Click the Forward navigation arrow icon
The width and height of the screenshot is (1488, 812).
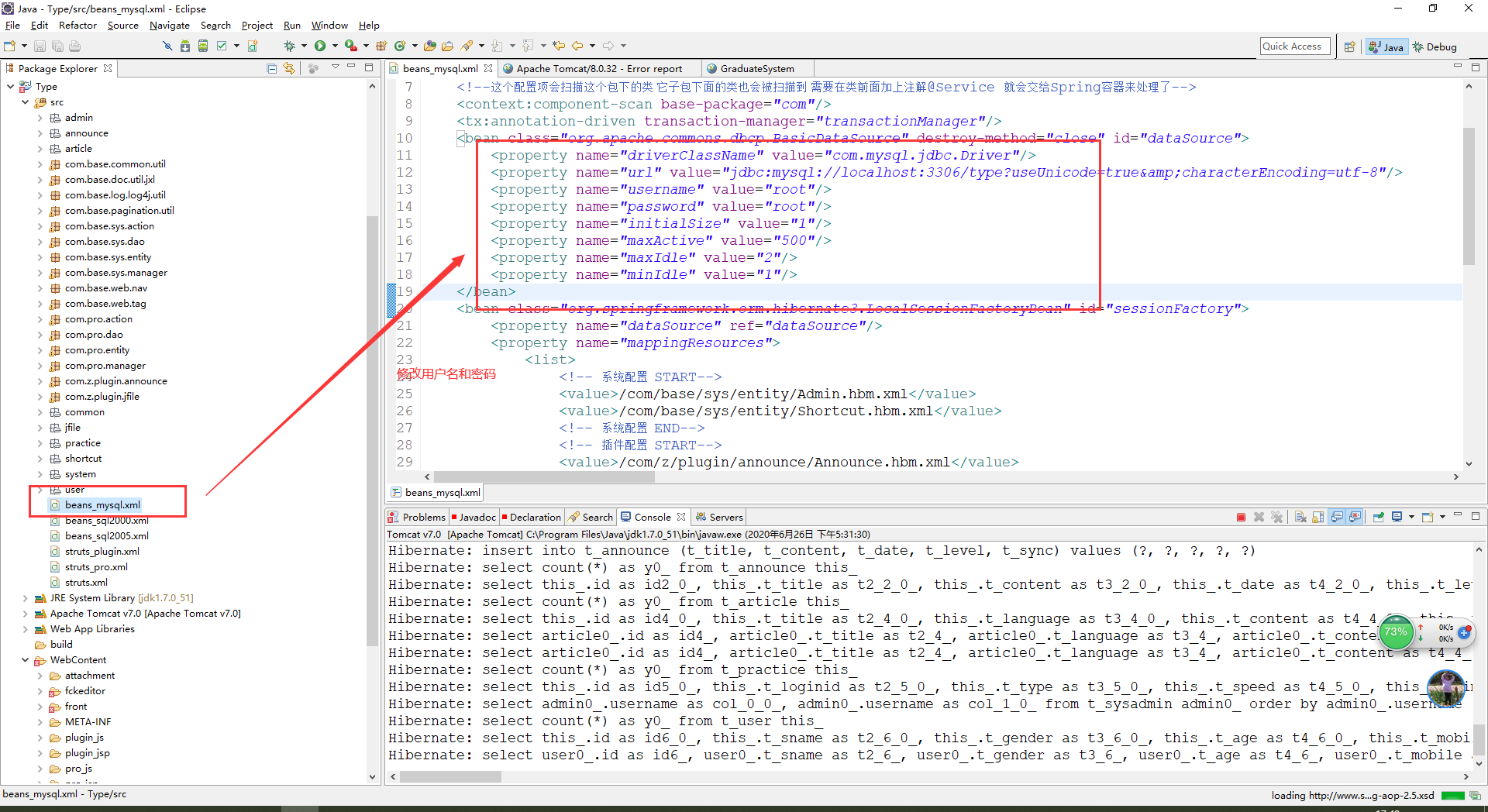[x=608, y=46]
